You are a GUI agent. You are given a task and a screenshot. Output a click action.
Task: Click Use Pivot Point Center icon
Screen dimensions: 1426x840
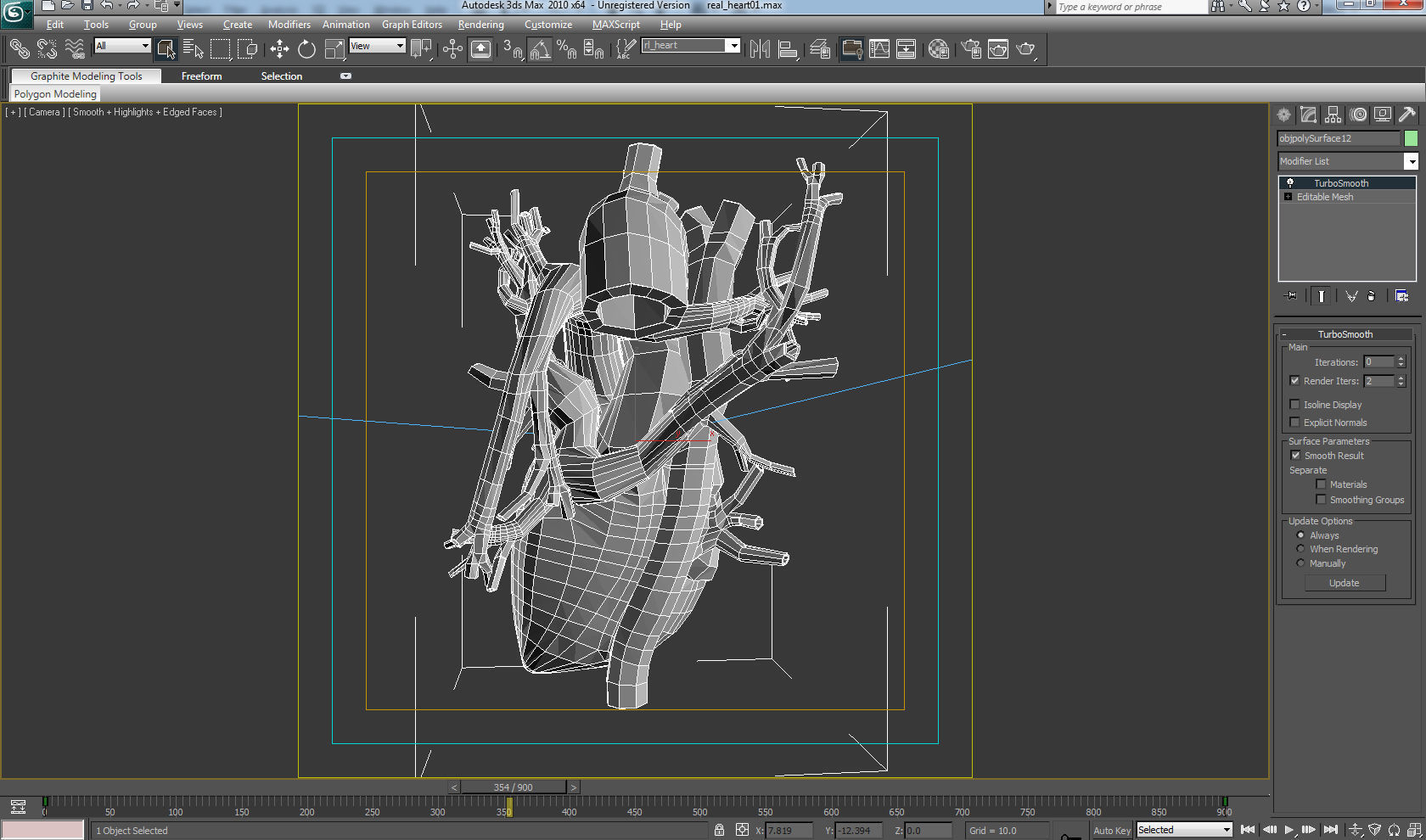(421, 49)
